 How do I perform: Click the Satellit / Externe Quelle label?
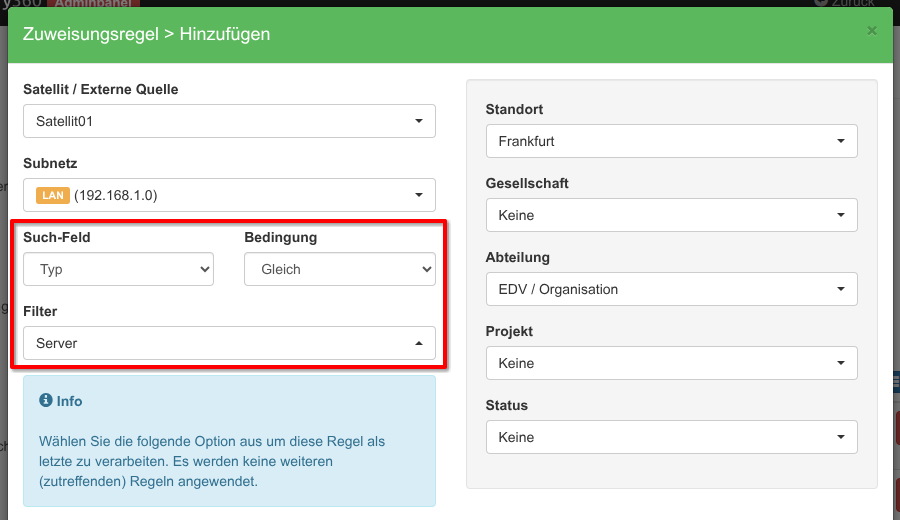pos(100,89)
